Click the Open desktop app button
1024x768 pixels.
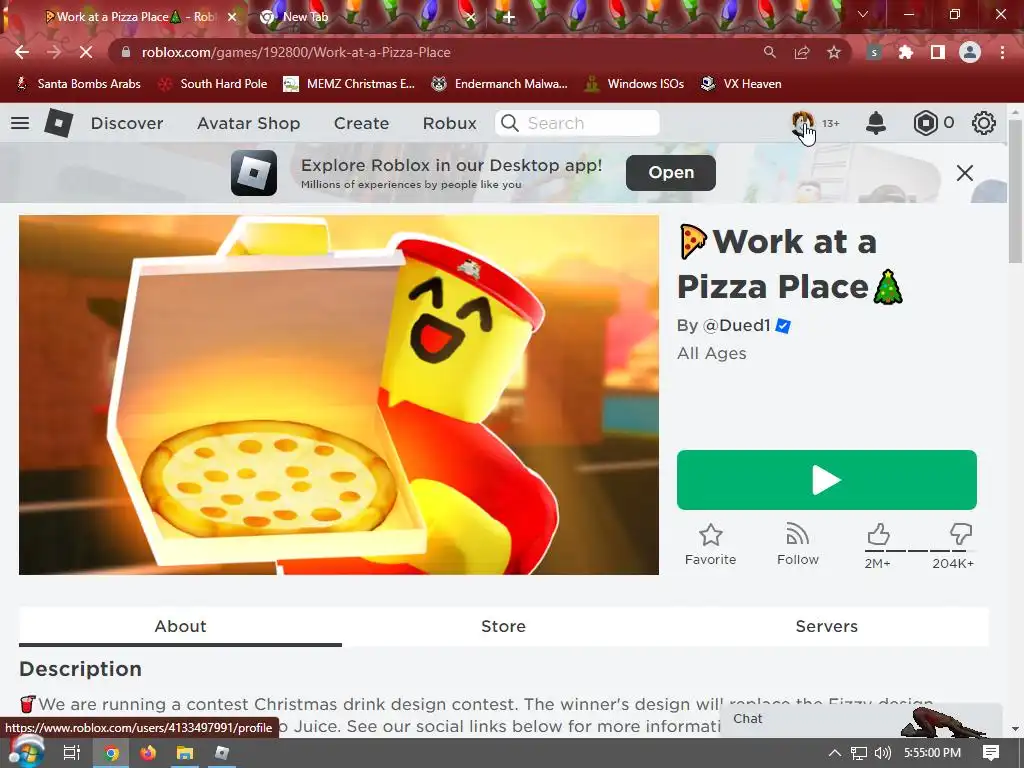(671, 172)
